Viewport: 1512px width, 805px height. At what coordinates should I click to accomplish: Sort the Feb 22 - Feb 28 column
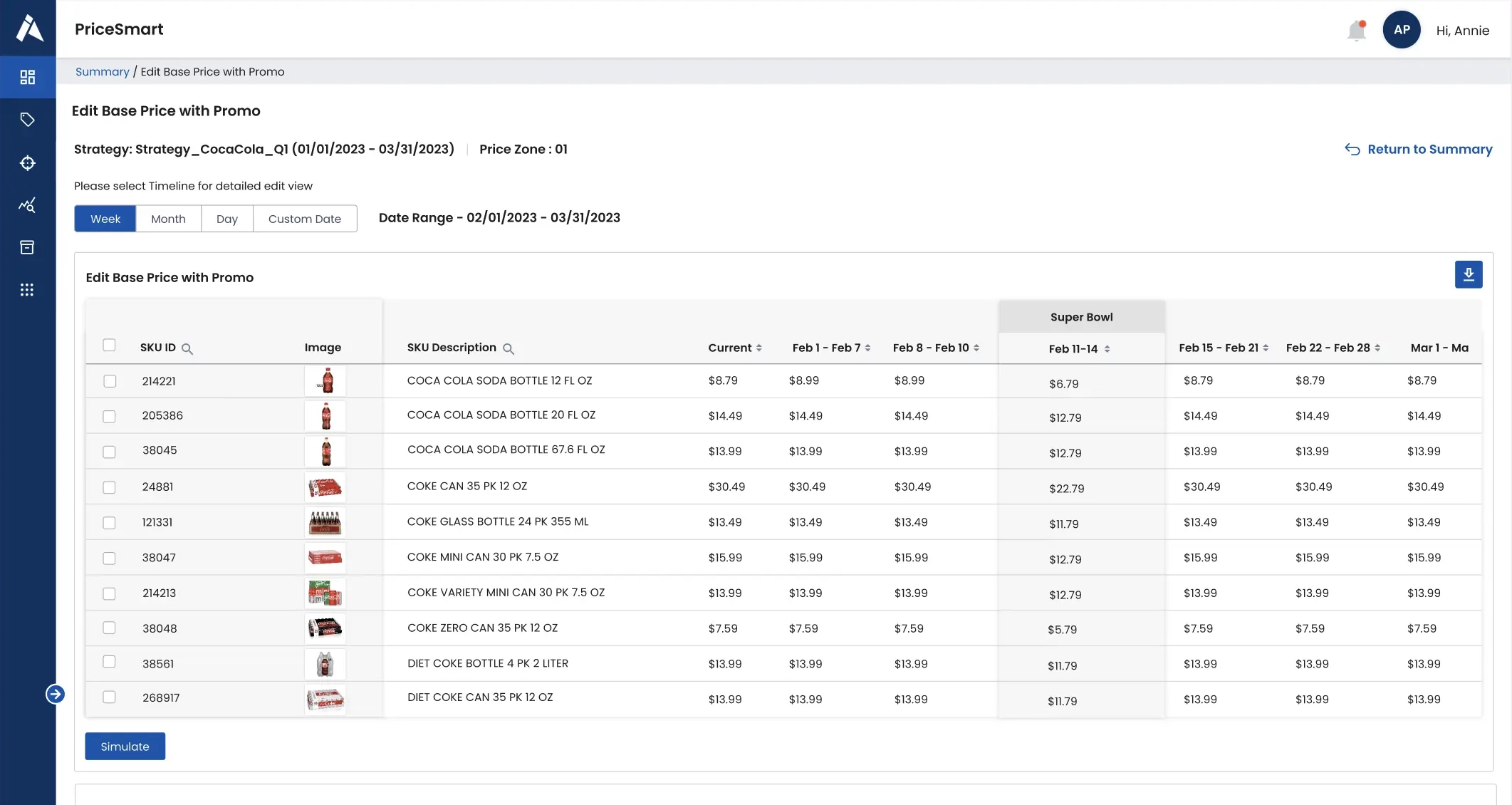(x=1377, y=348)
